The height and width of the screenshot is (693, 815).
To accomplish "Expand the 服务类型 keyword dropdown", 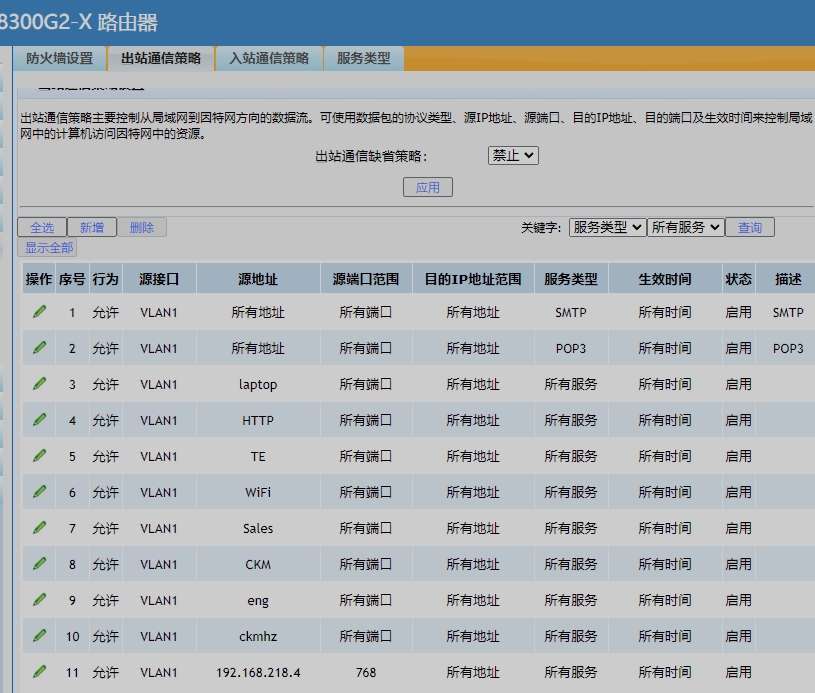I will pyautogui.click(x=607, y=228).
